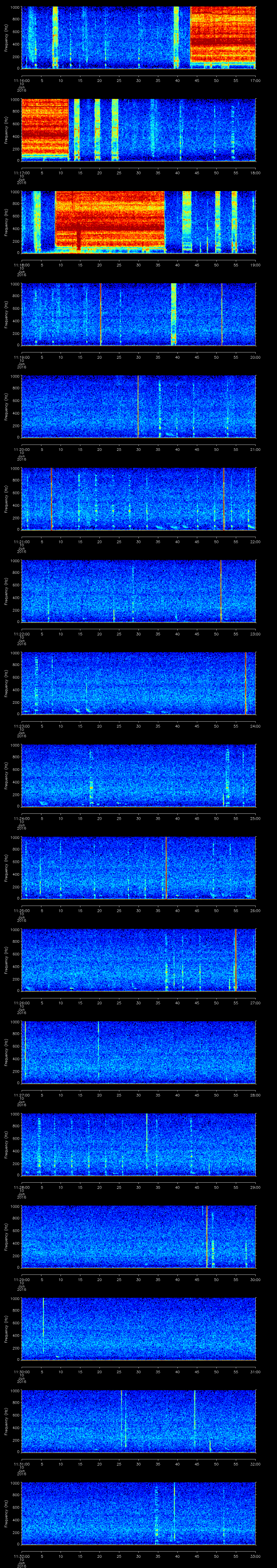Click the "23:00" end time label
Screen dimensions: 277x1568
point(255,634)
